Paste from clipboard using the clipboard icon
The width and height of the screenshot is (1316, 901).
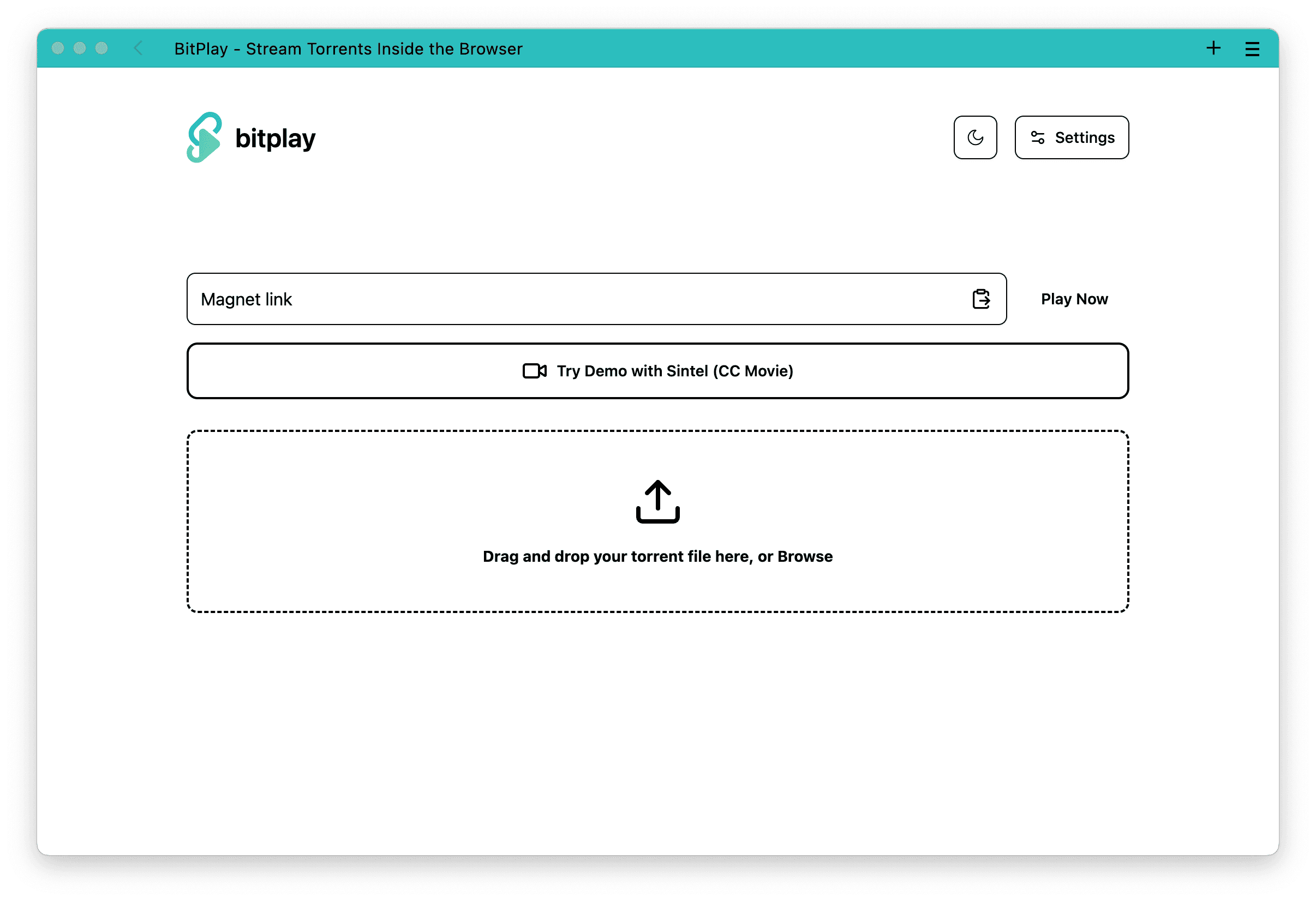[x=981, y=299]
